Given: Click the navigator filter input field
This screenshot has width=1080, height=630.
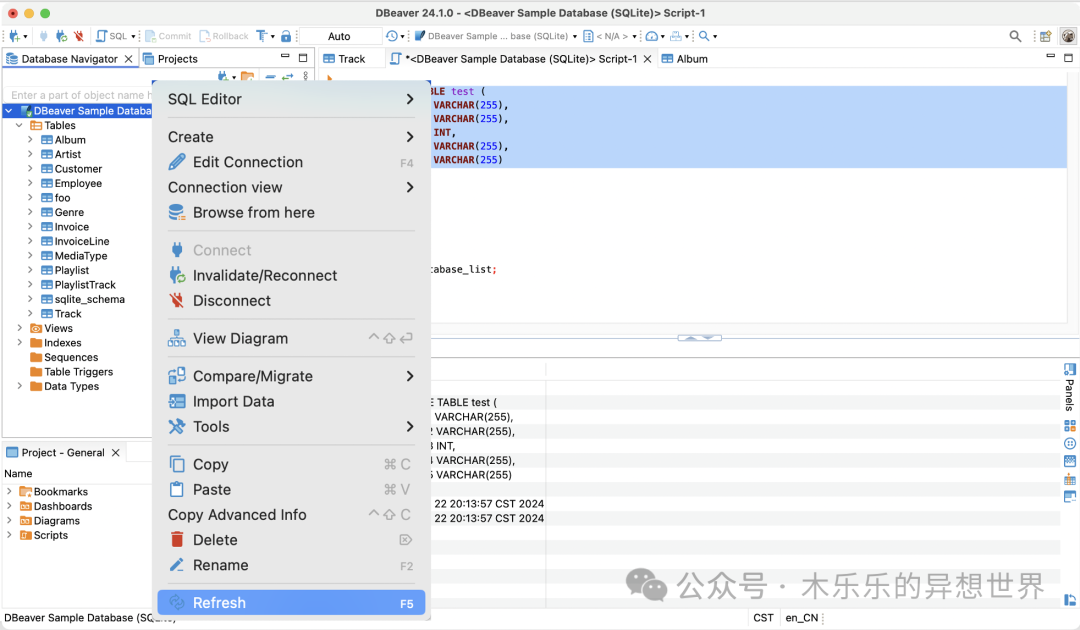Looking at the screenshot, I should [x=77, y=95].
